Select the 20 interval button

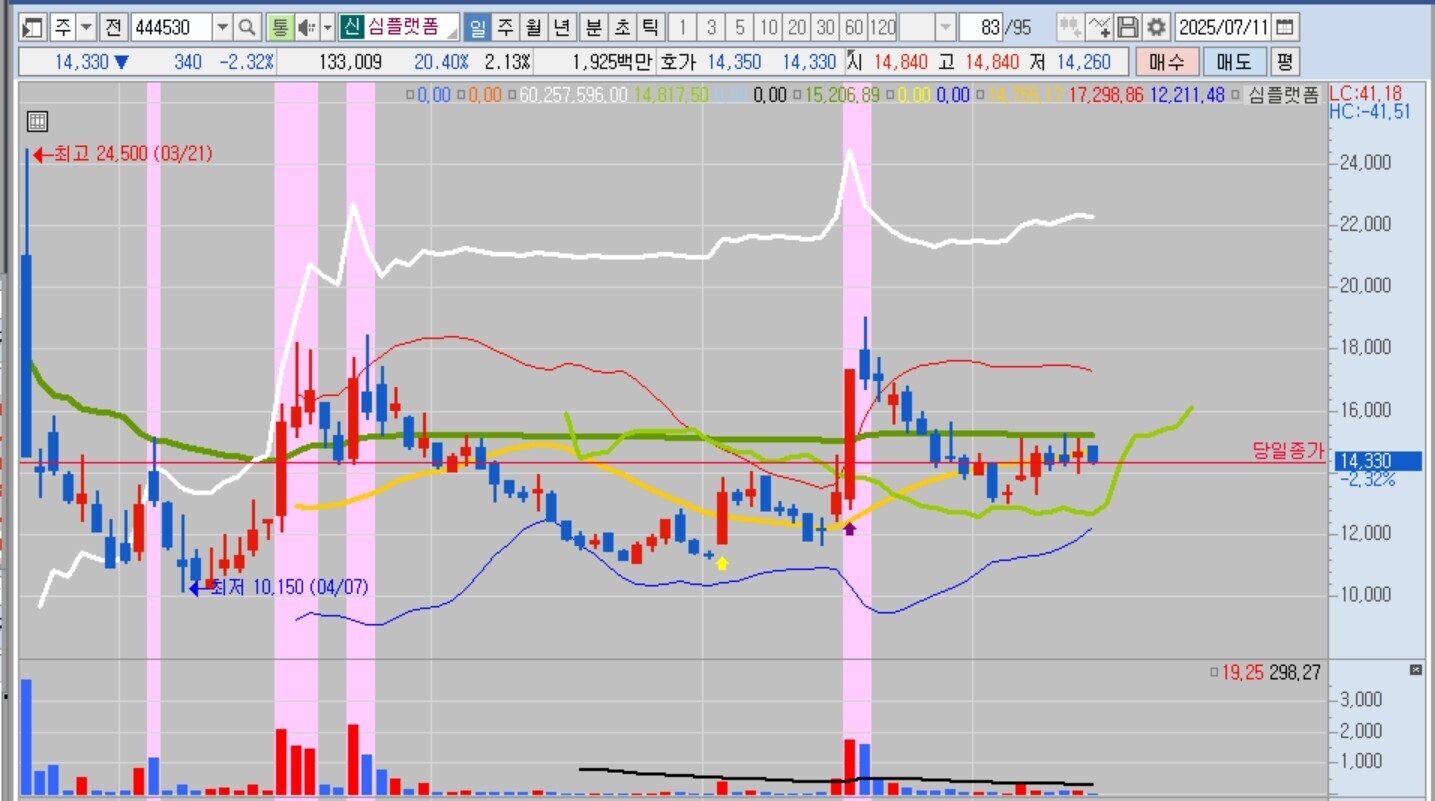point(797,27)
